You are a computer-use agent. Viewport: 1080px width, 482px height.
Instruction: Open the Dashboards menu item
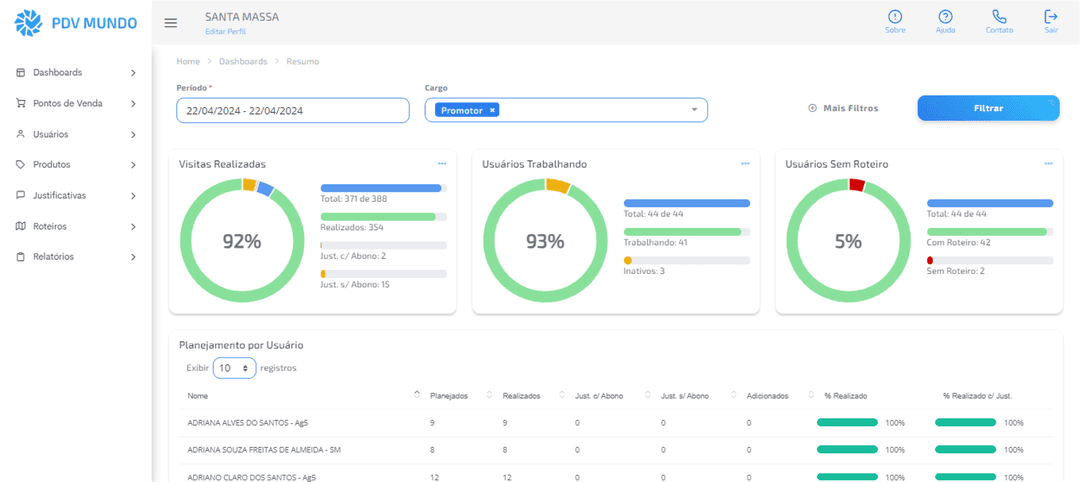click(x=76, y=72)
